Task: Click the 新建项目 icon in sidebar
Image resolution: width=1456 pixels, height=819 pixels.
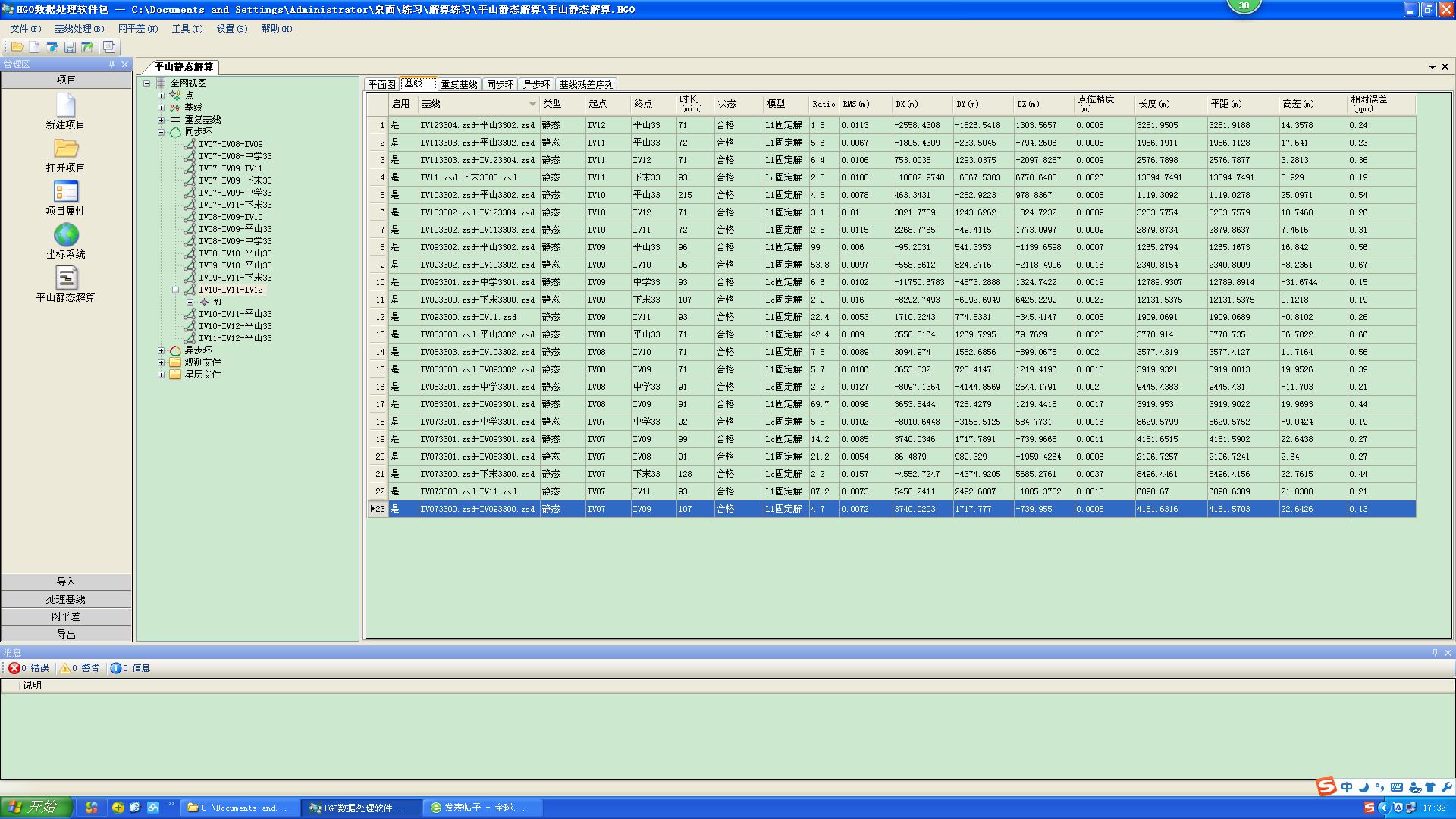Action: pos(66,105)
